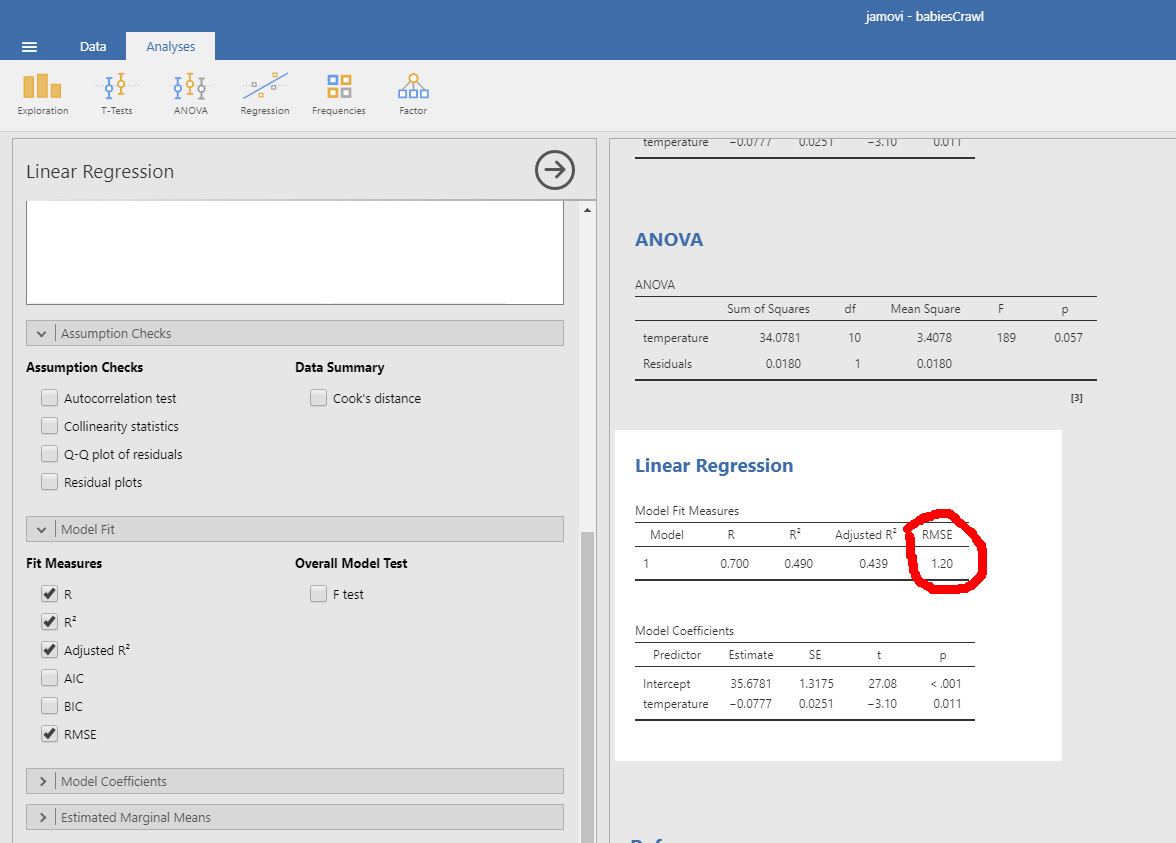Open the ANOVA analysis icon
Screen dimensions: 1176x843
(190, 93)
